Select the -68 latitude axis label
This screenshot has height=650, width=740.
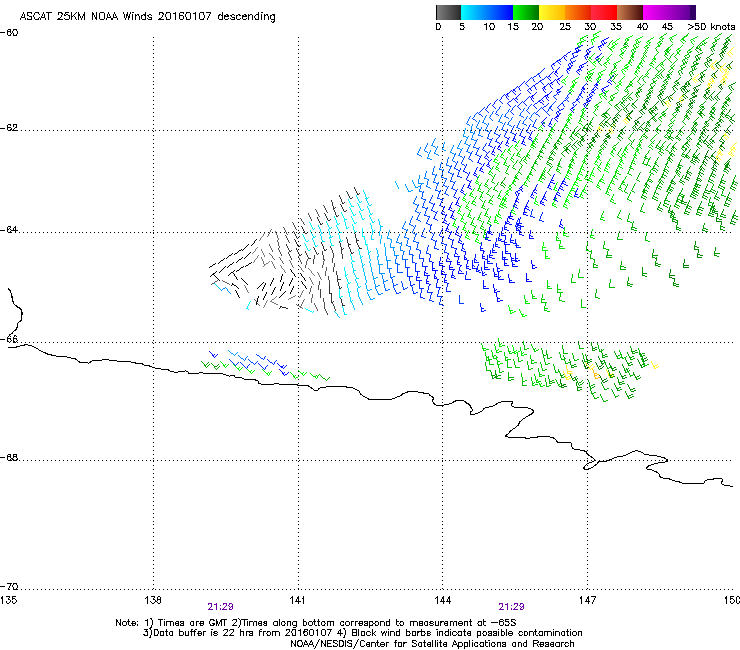[x=9, y=458]
